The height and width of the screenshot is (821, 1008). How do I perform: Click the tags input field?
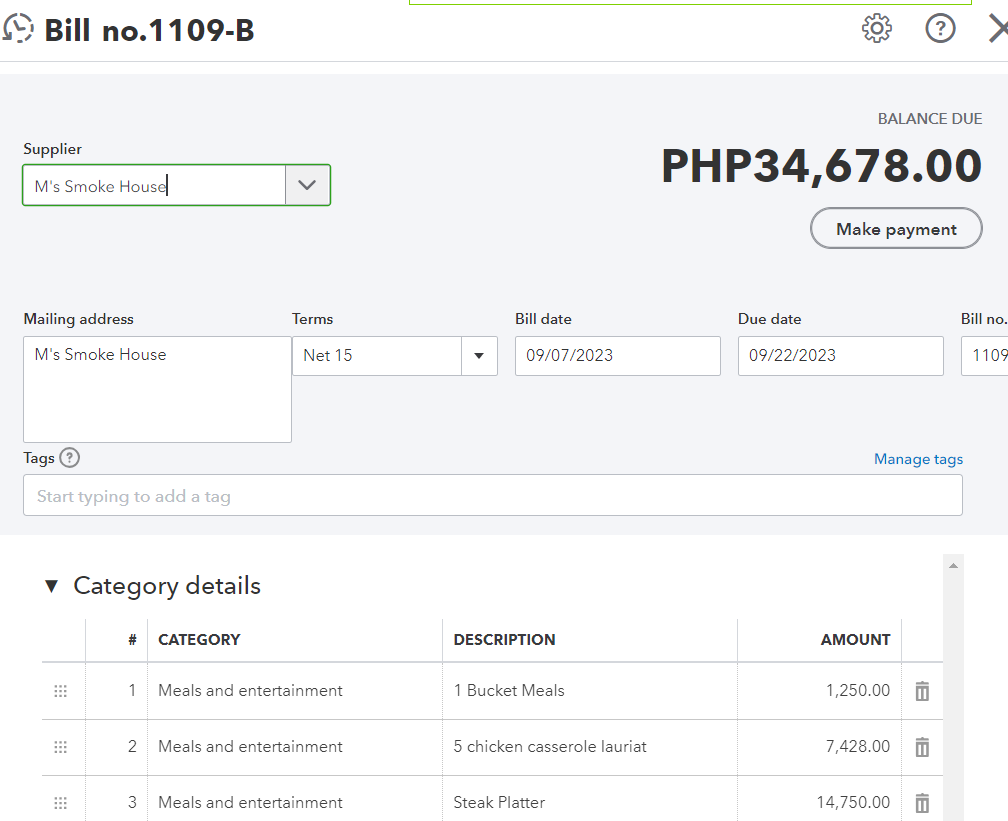[492, 496]
